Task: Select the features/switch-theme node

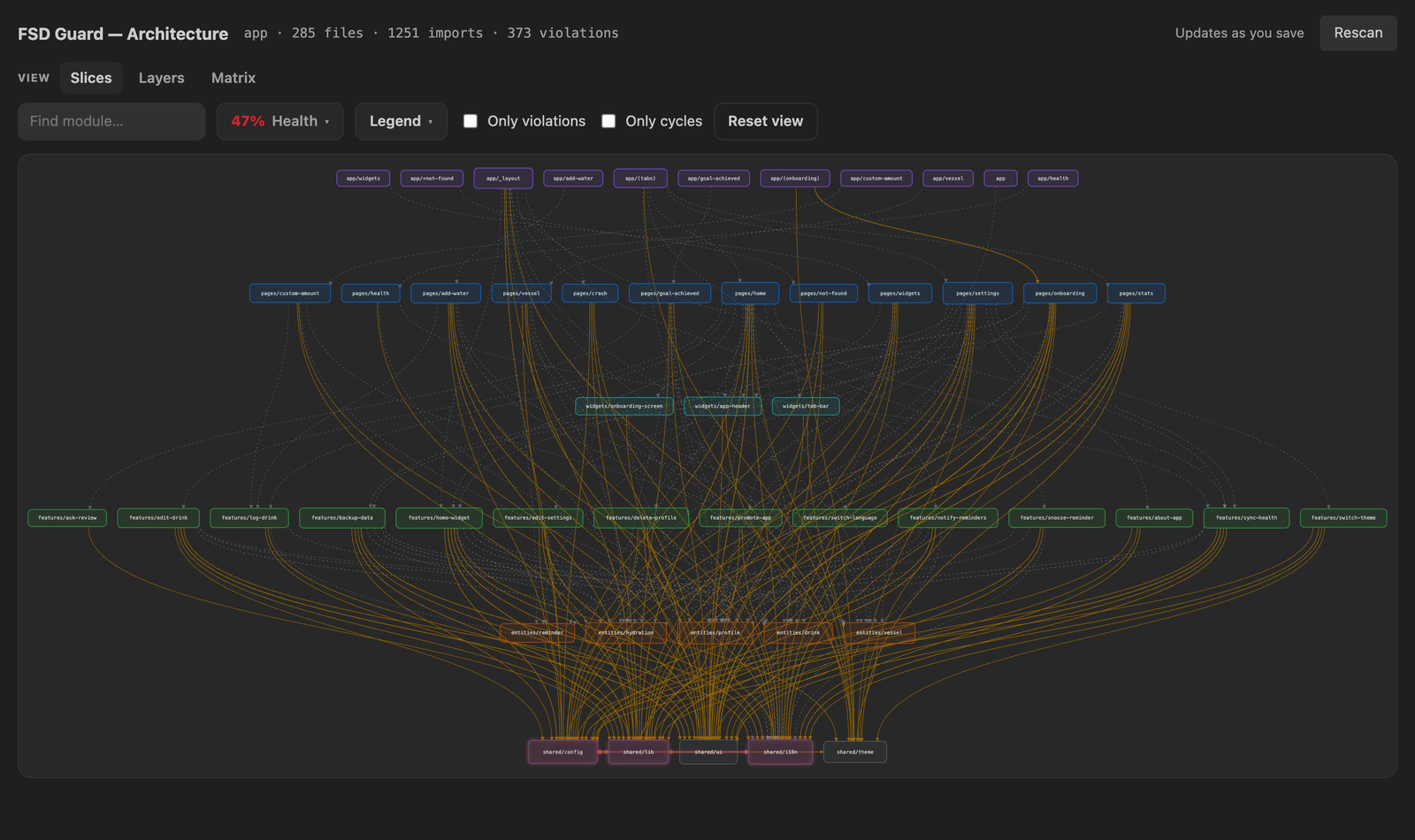Action: pos(1343,518)
